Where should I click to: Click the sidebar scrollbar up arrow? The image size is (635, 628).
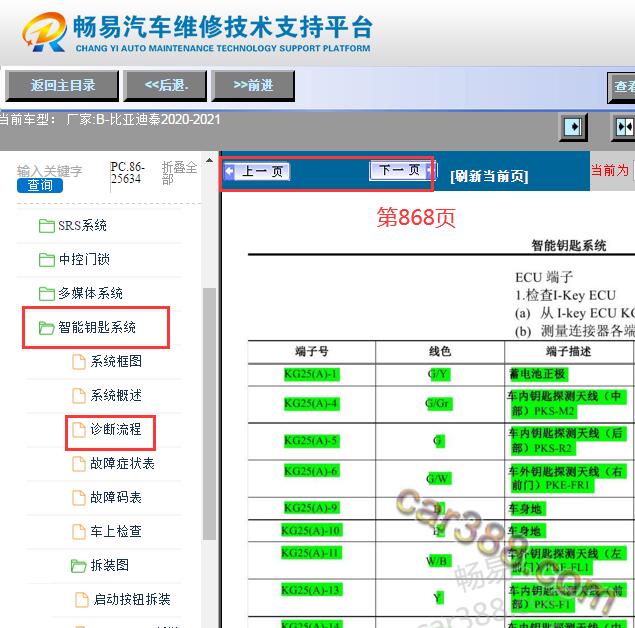209,160
